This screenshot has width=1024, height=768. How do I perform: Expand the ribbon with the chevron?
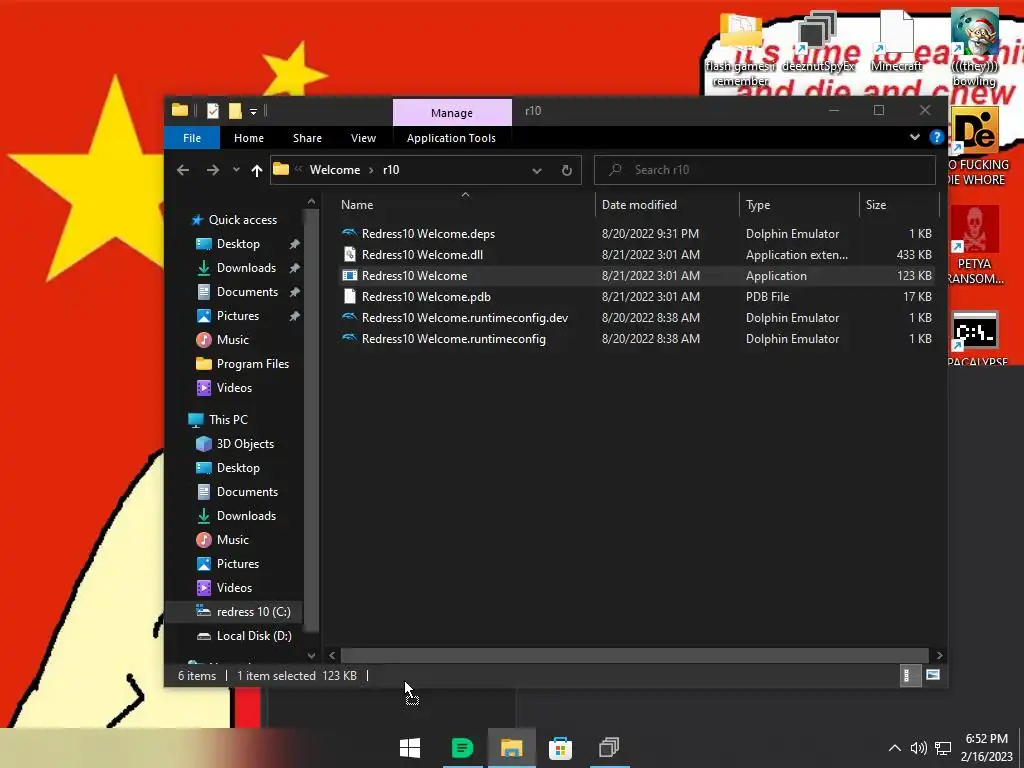click(x=915, y=137)
